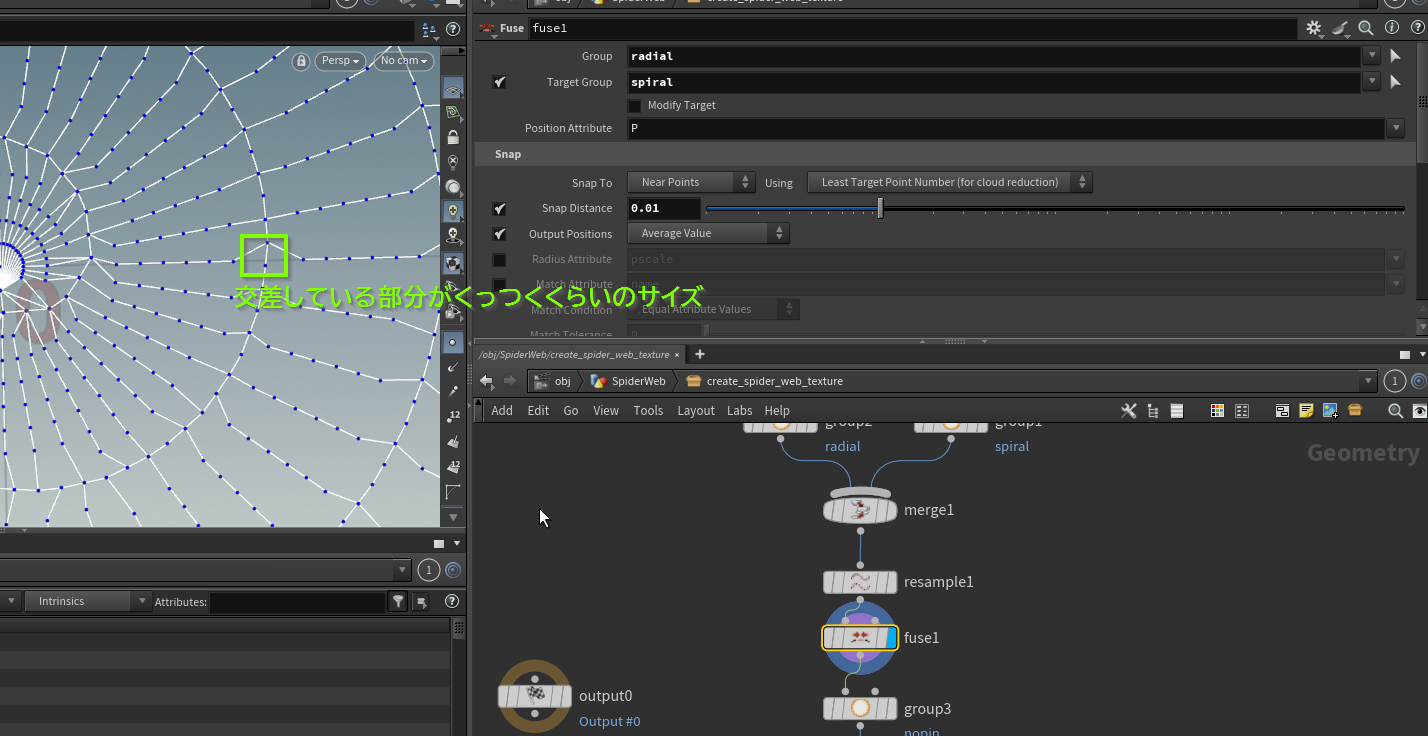Screen dimensions: 1428x736
Task: Open the Using Least Target Point Number dropdown
Action: coord(950,182)
